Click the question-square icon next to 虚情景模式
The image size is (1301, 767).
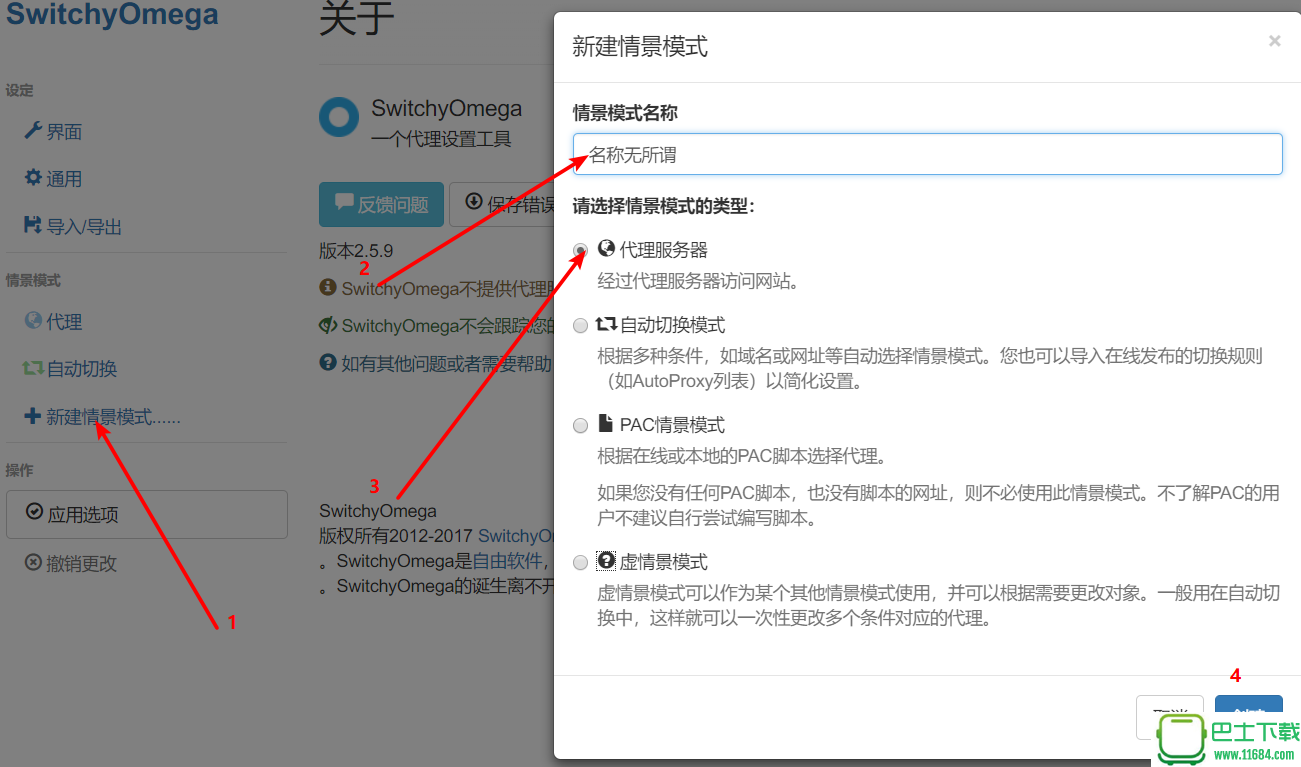606,560
